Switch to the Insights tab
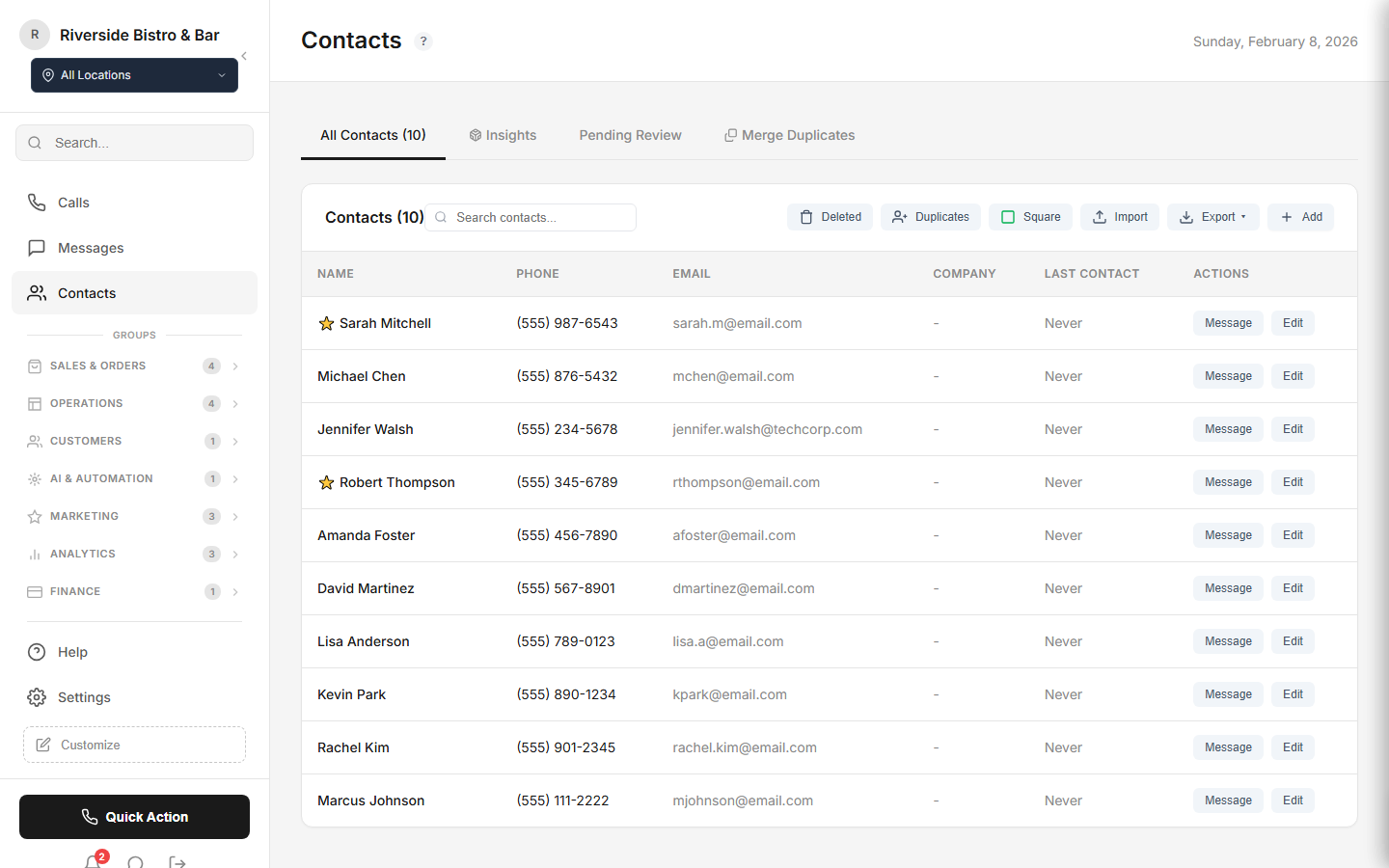The image size is (1389, 868). coord(503,135)
